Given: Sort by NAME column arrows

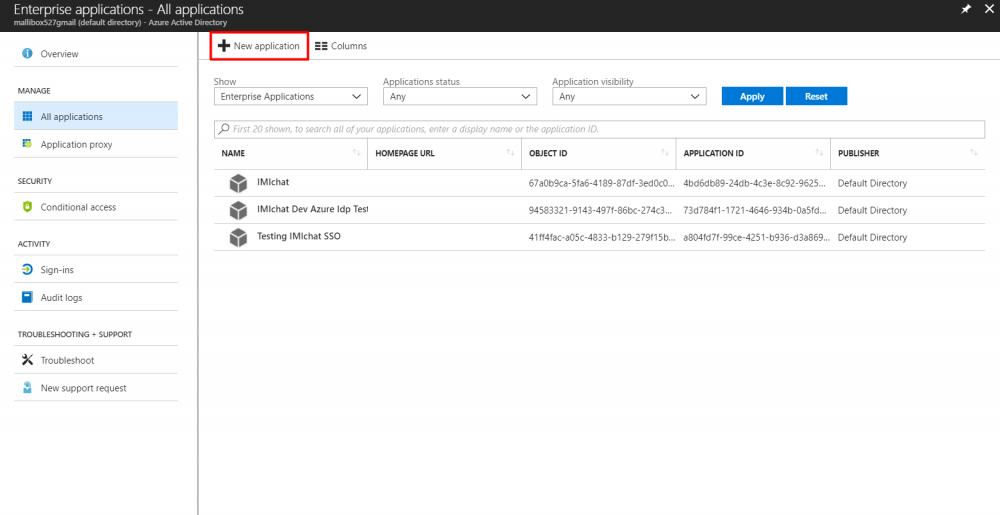Looking at the screenshot, I should point(356,153).
